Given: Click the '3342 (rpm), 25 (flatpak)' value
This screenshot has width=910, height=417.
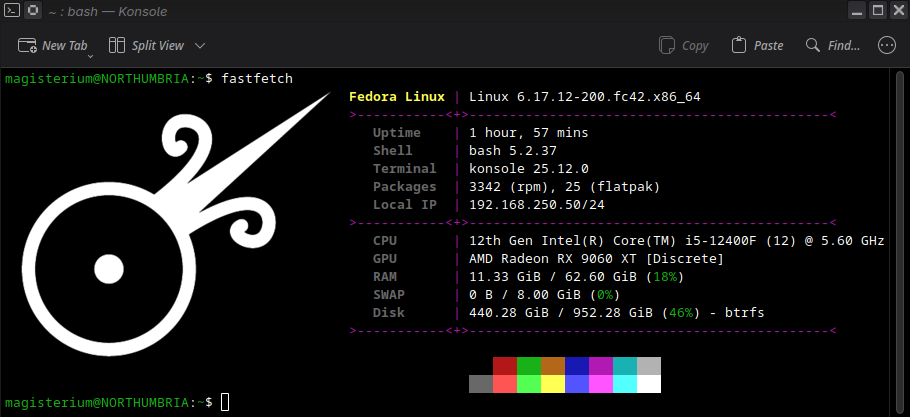Looking at the screenshot, I should click(x=565, y=187).
